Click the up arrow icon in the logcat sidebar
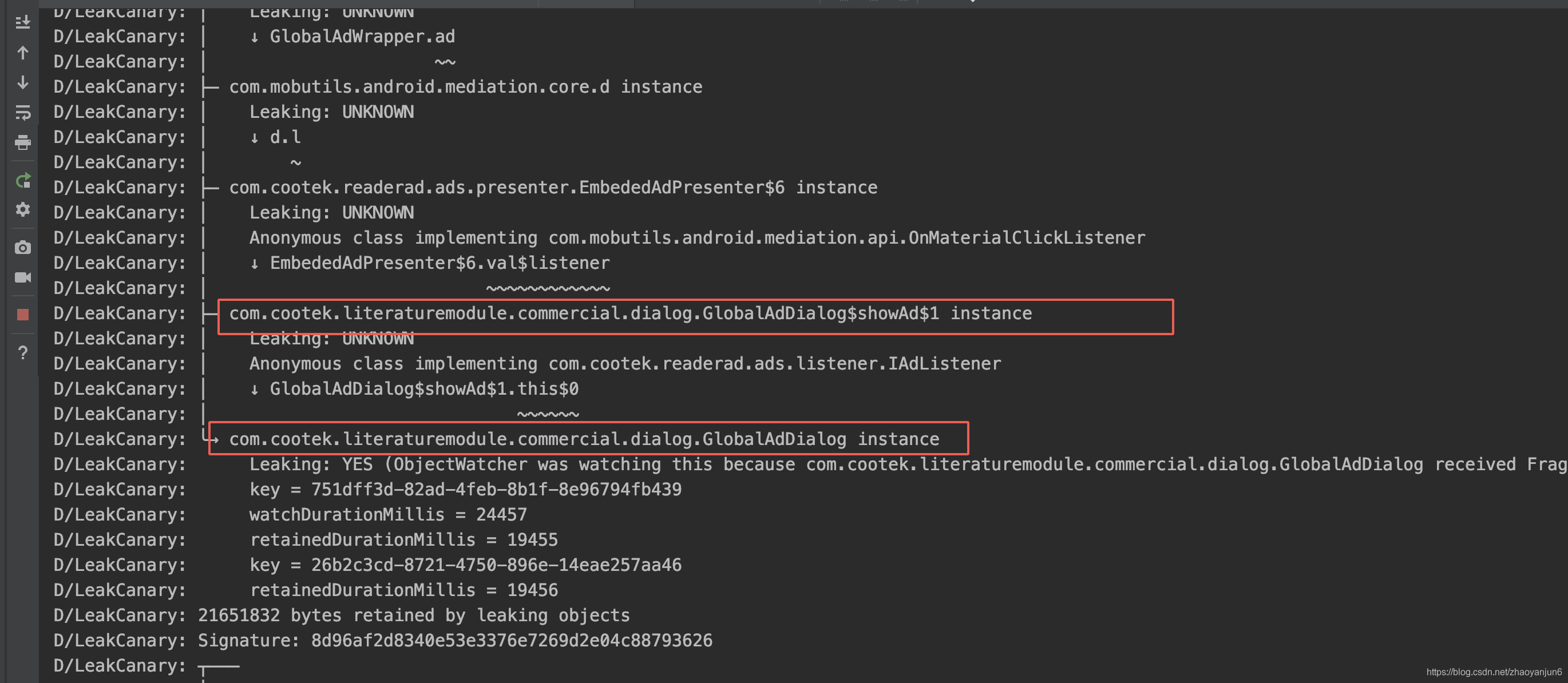This screenshot has height=683, width=1568. coord(22,53)
